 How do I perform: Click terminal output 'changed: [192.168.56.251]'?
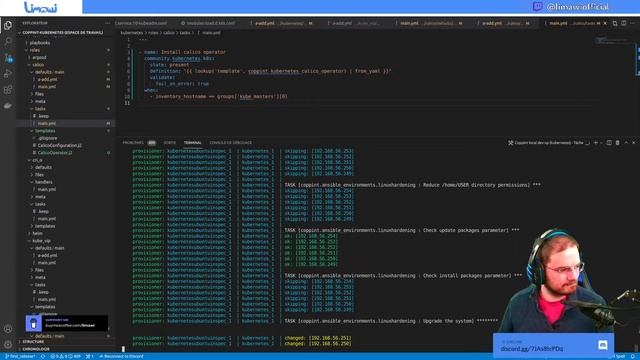click(318, 338)
